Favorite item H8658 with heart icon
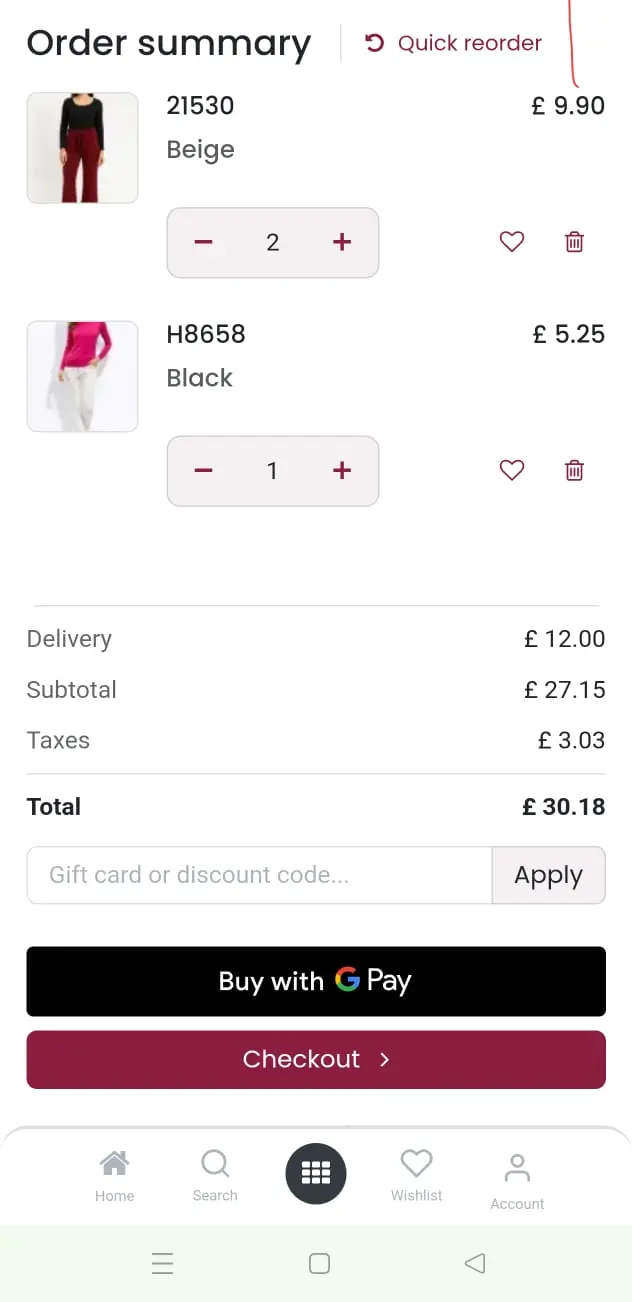 [x=511, y=470]
